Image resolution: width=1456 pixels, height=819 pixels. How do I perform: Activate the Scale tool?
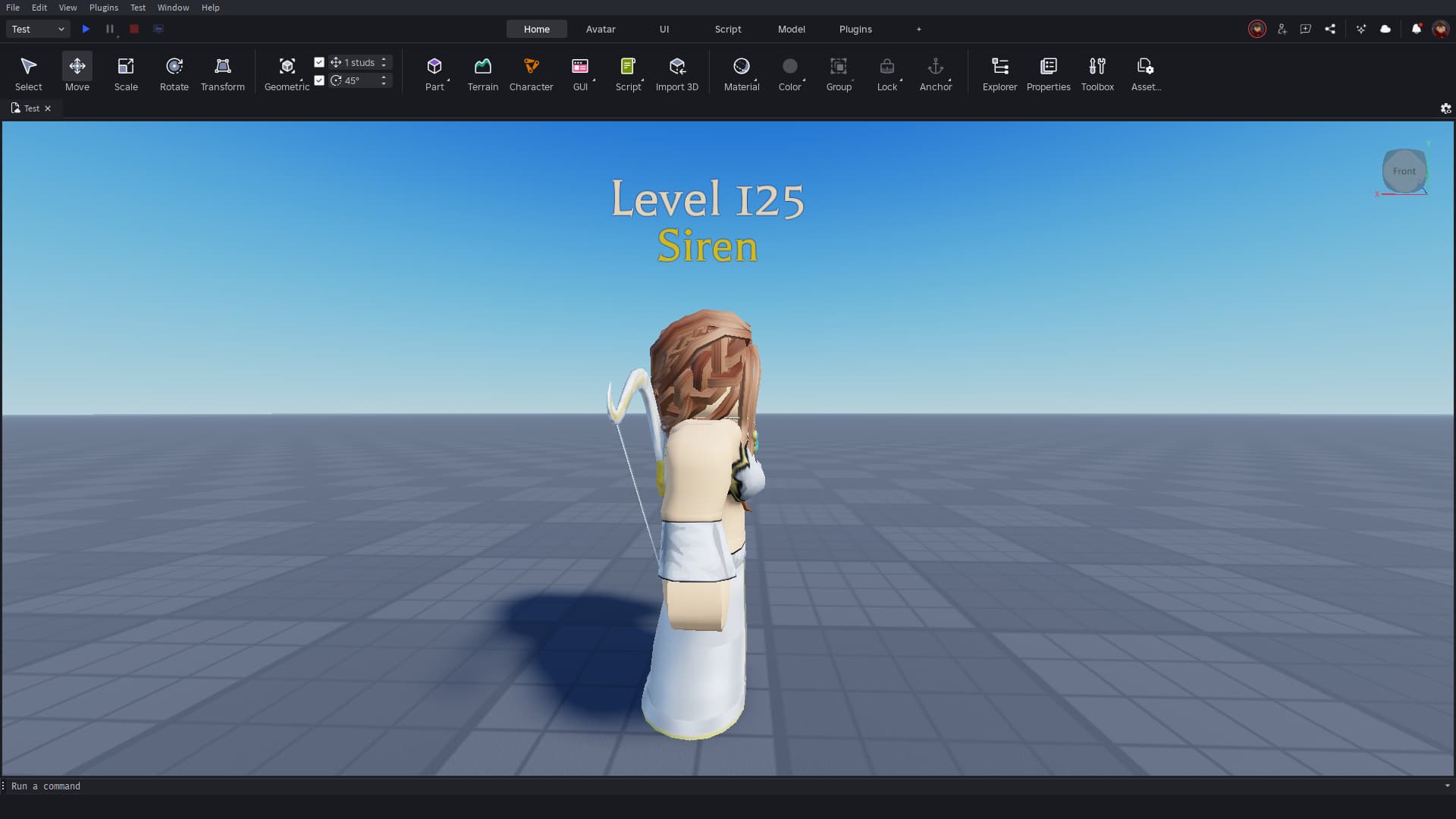tap(126, 74)
